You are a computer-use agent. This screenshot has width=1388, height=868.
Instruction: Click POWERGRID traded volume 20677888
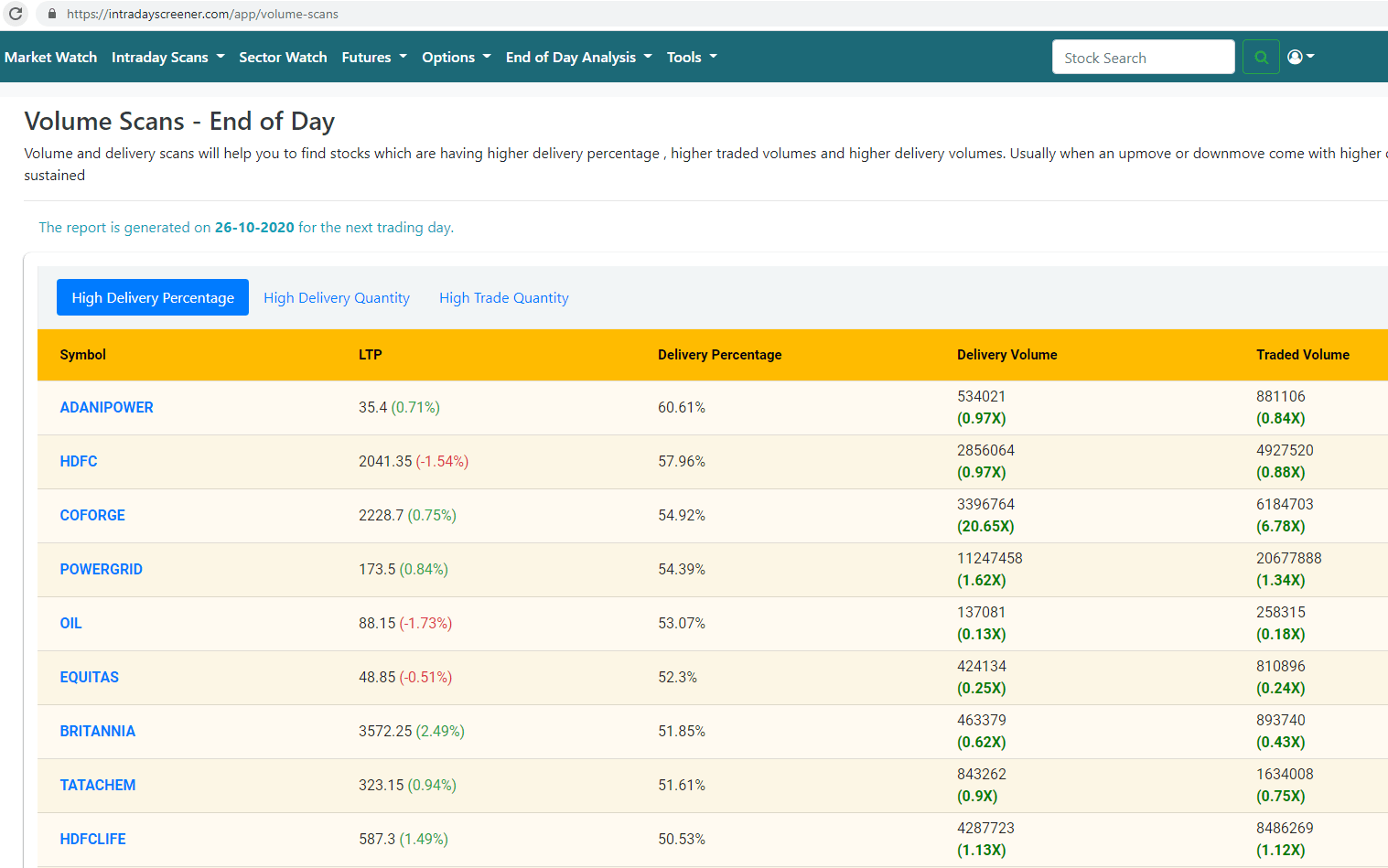click(x=1288, y=558)
